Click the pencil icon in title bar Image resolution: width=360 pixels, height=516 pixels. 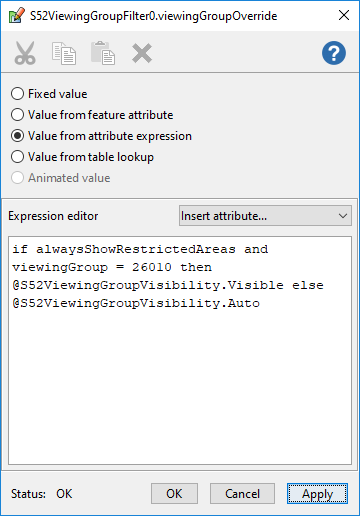click(17, 15)
